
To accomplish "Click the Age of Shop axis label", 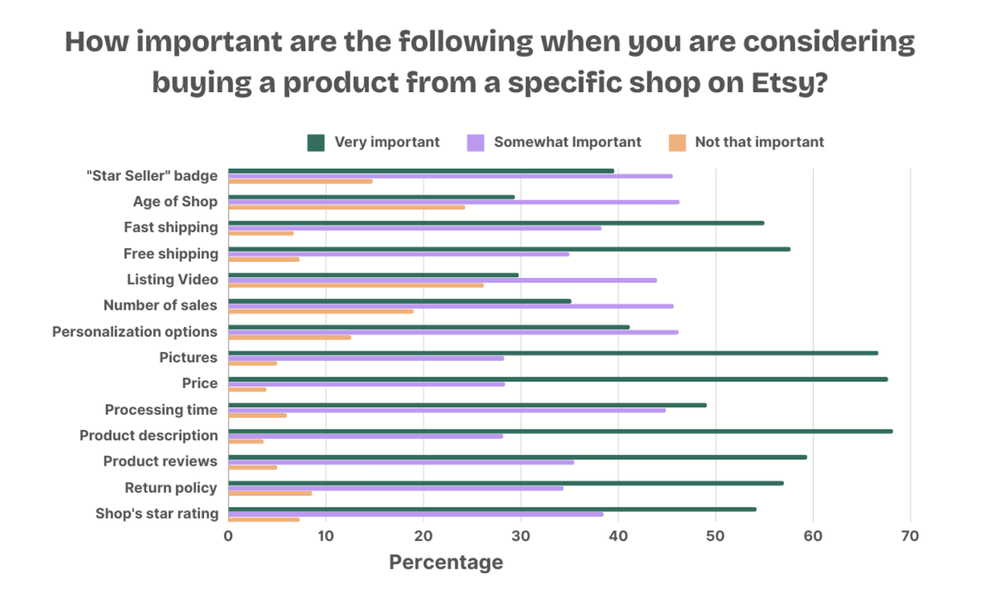I will click(175, 202).
